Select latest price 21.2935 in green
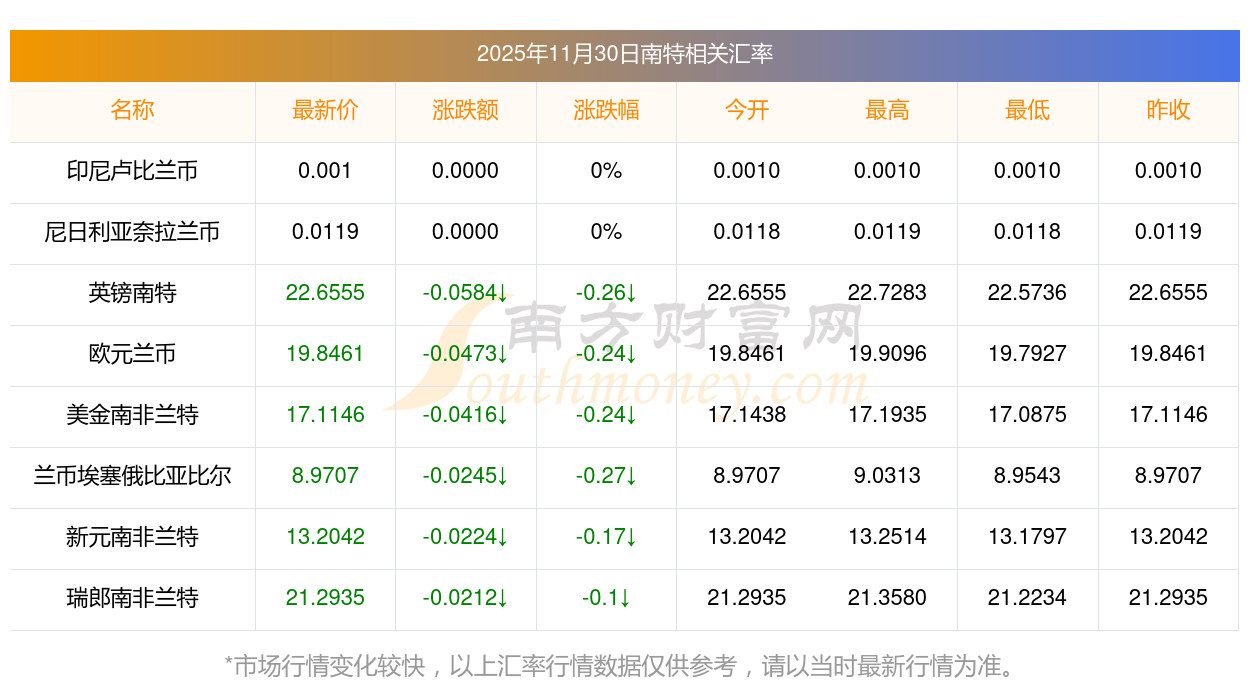This screenshot has width=1250, height=697. (x=325, y=598)
